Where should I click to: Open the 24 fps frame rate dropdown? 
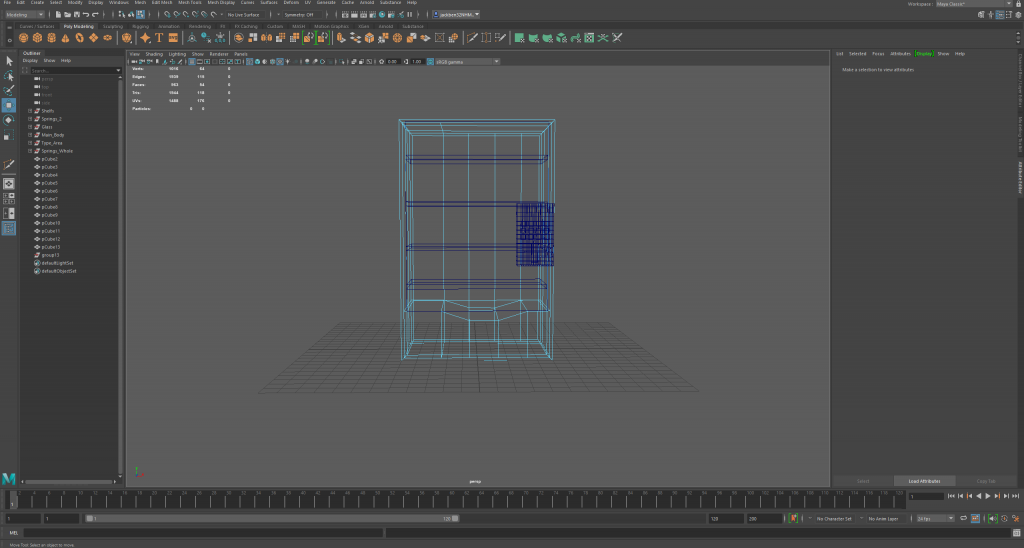937,519
